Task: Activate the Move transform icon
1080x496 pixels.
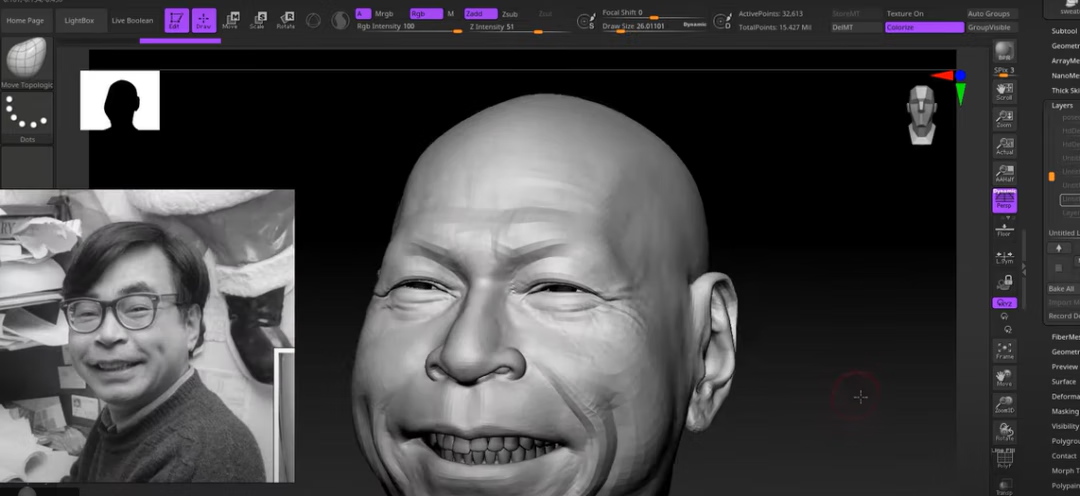Action: pos(230,20)
